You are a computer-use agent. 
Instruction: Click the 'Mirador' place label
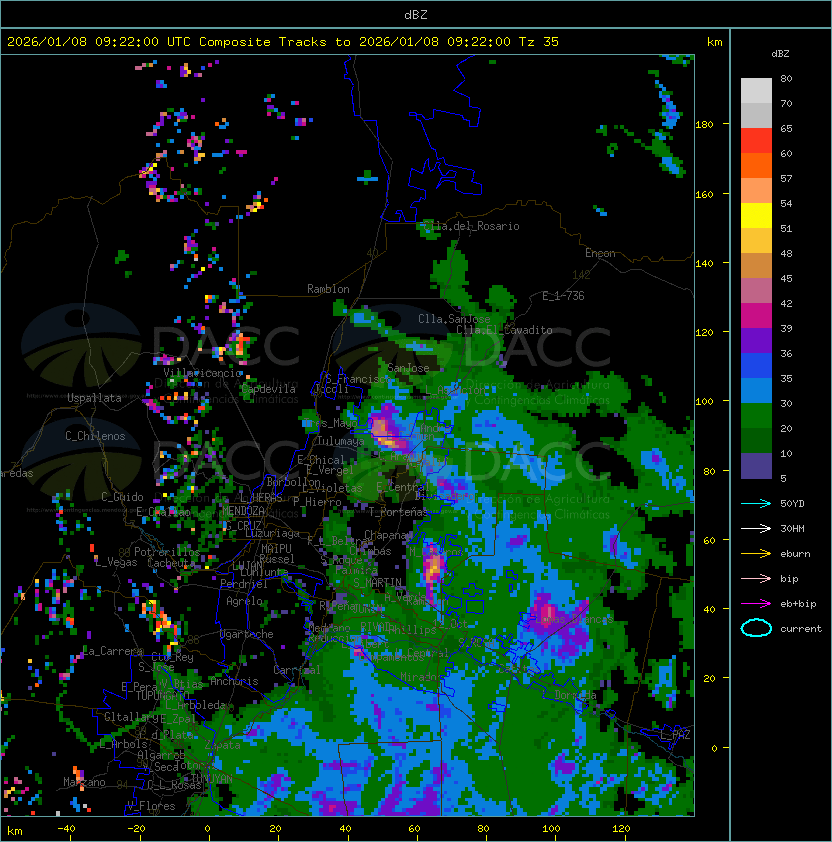(x=419, y=677)
